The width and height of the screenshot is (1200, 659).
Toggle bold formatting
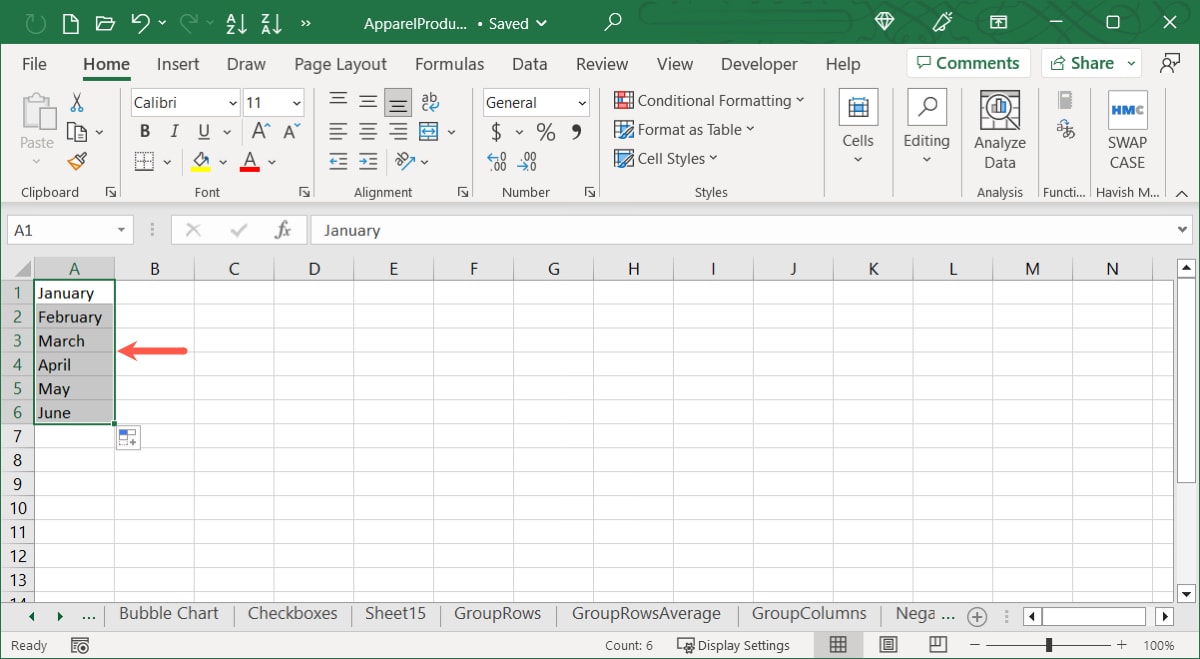(x=144, y=131)
